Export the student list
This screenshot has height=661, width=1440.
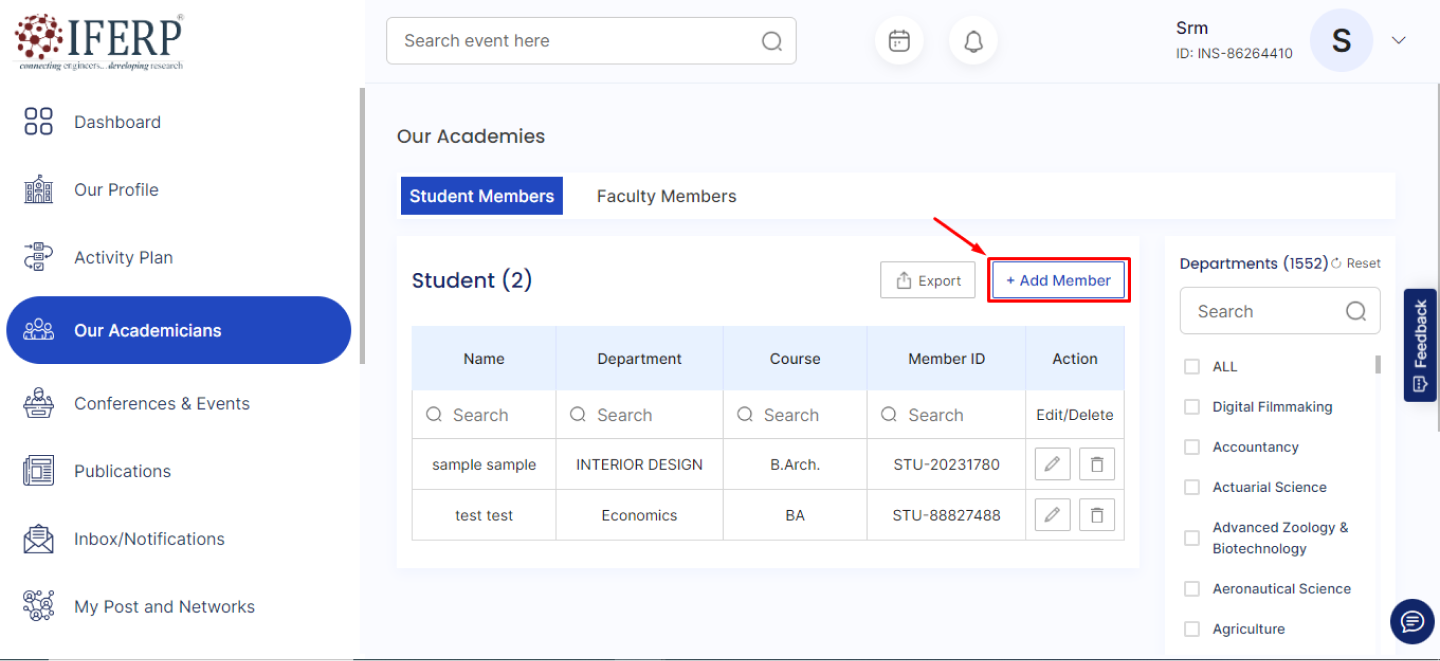pyautogui.click(x=928, y=281)
